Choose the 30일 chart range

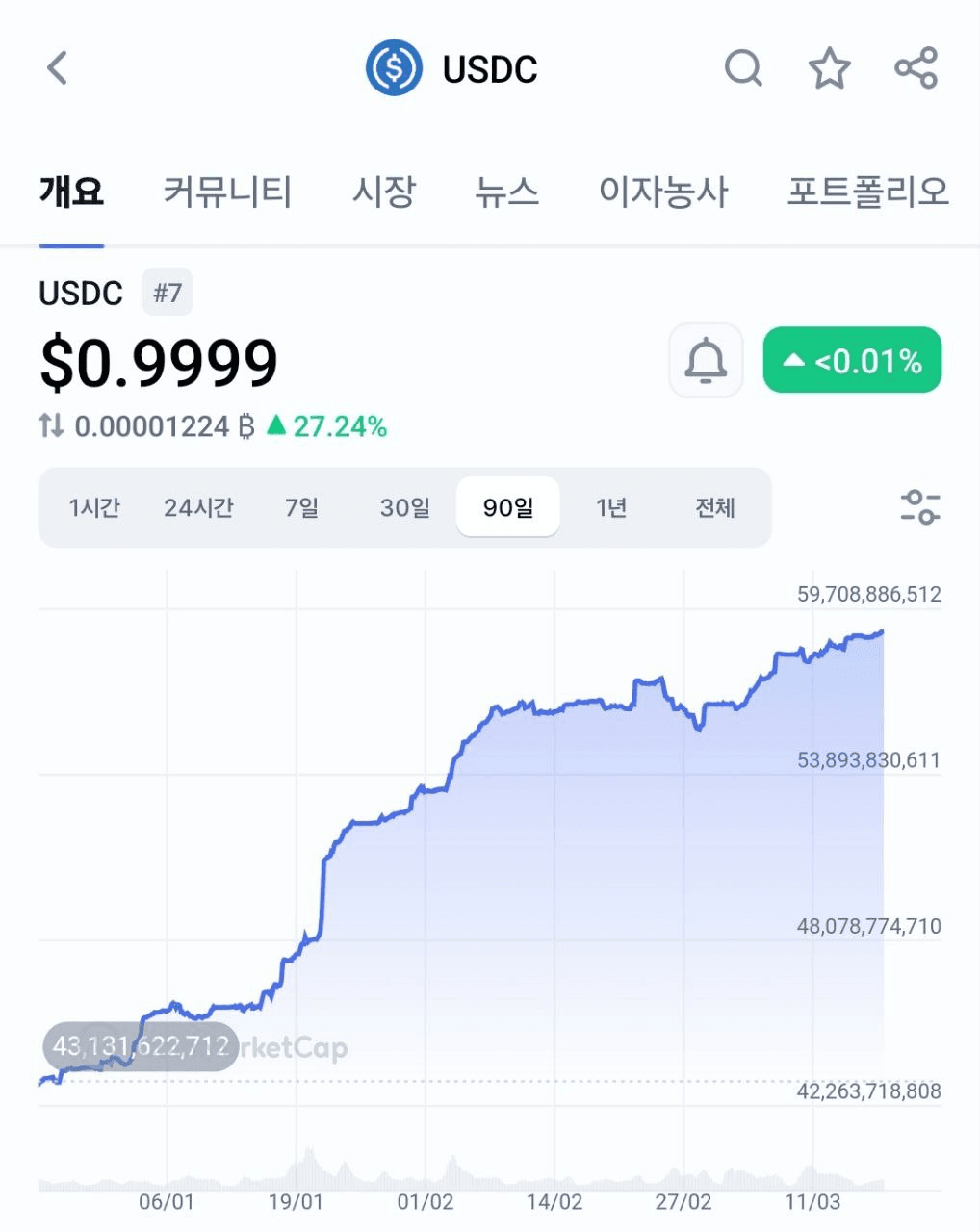[x=405, y=507]
